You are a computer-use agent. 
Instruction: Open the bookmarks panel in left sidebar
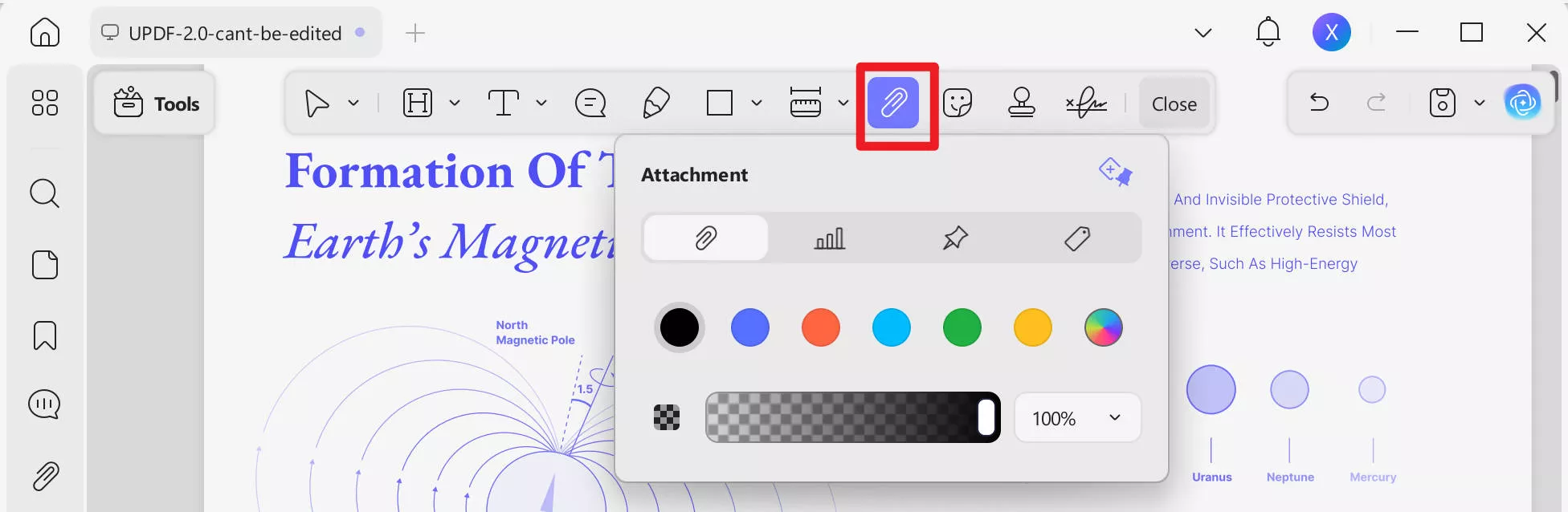tap(45, 335)
